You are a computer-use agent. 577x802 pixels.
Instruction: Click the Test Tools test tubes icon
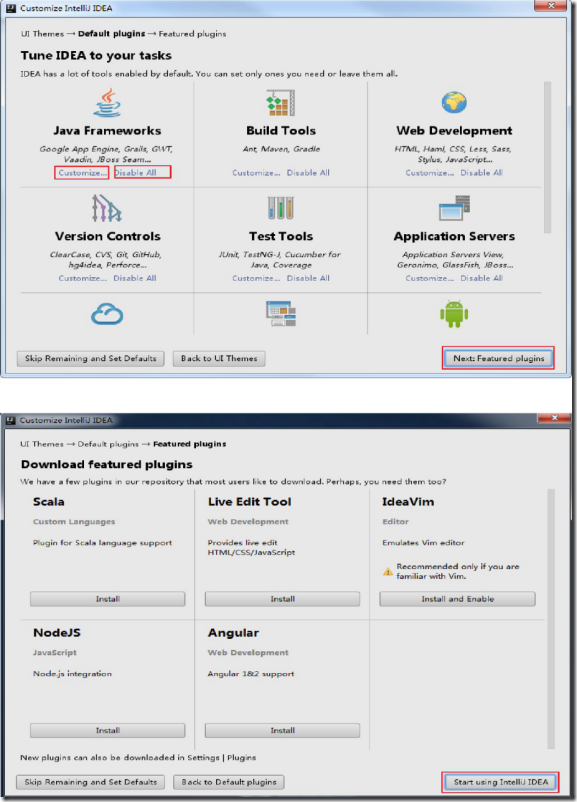(x=281, y=208)
